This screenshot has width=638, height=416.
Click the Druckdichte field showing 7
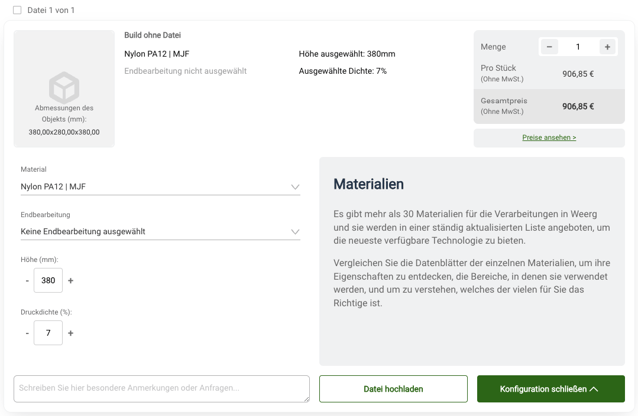(48, 333)
